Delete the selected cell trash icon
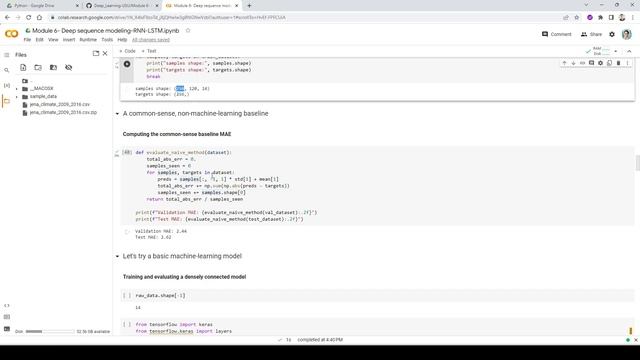Viewport: 640px width, 360px height. [x=618, y=63]
